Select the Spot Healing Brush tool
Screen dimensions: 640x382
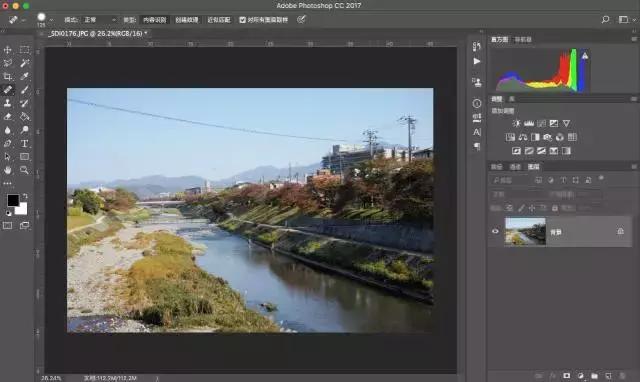(x=7, y=90)
